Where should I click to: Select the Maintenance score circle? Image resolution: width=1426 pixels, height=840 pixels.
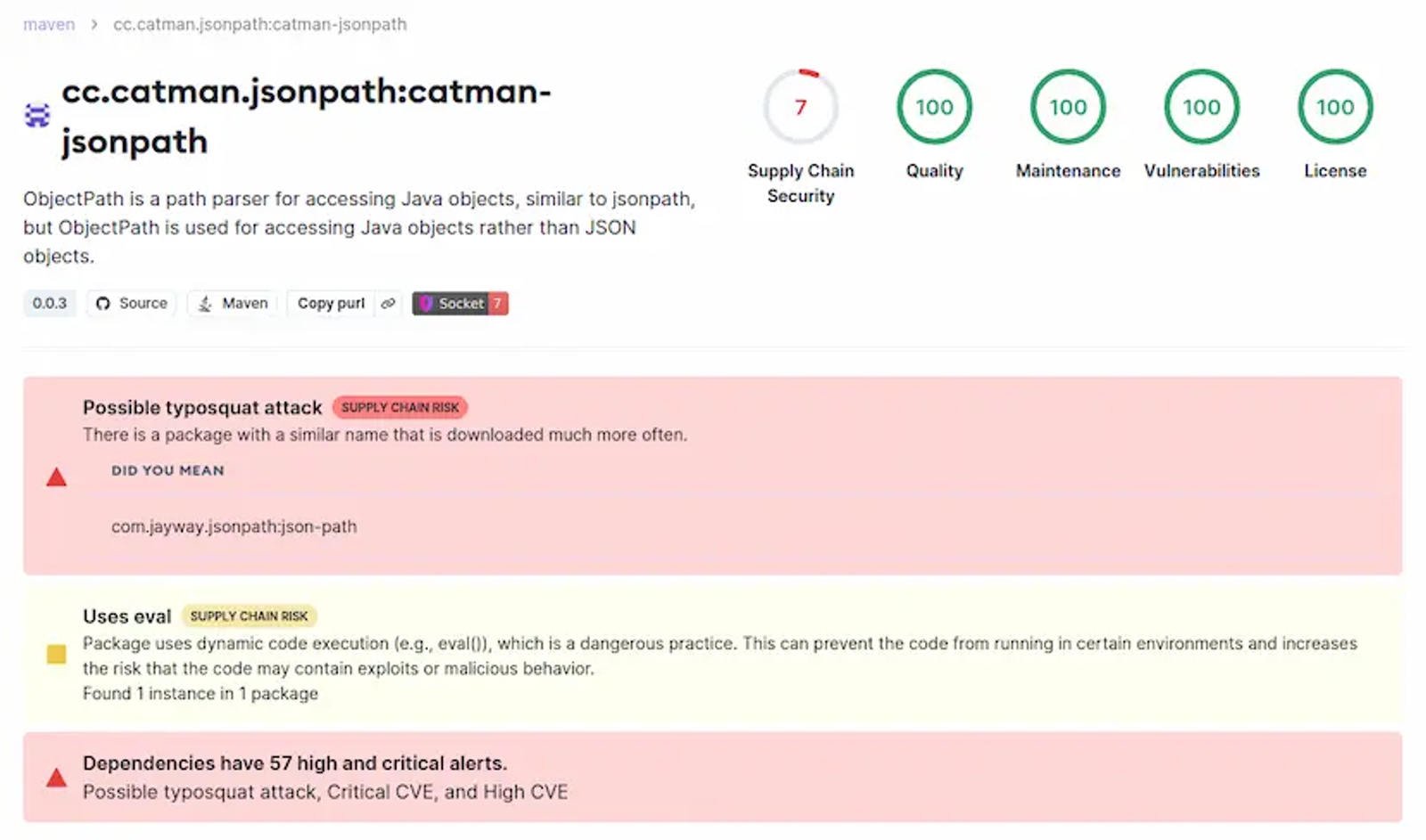1068,107
